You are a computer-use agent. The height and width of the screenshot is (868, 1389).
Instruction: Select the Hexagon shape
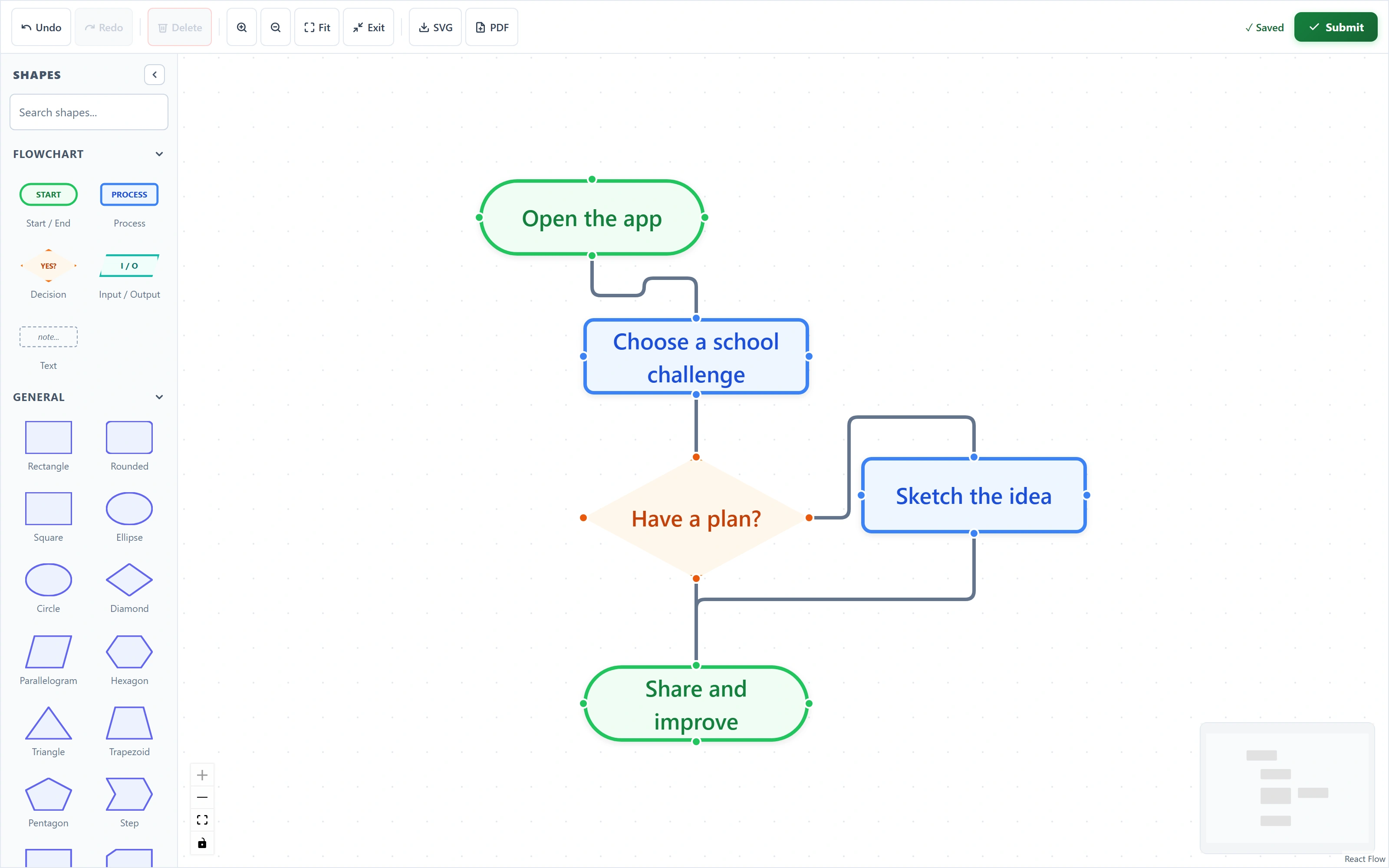(x=129, y=660)
